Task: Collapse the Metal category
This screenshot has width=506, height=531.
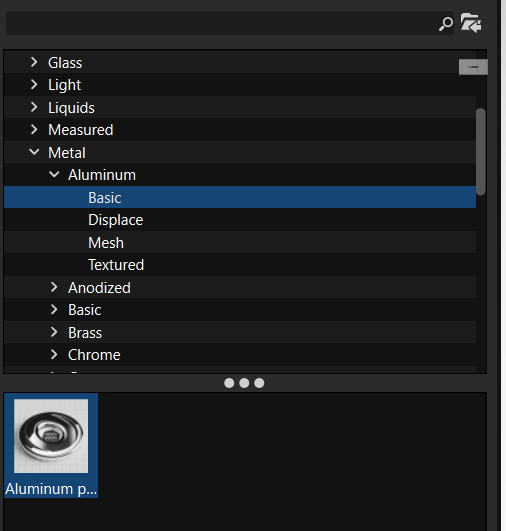Action: pyautogui.click(x=34, y=152)
